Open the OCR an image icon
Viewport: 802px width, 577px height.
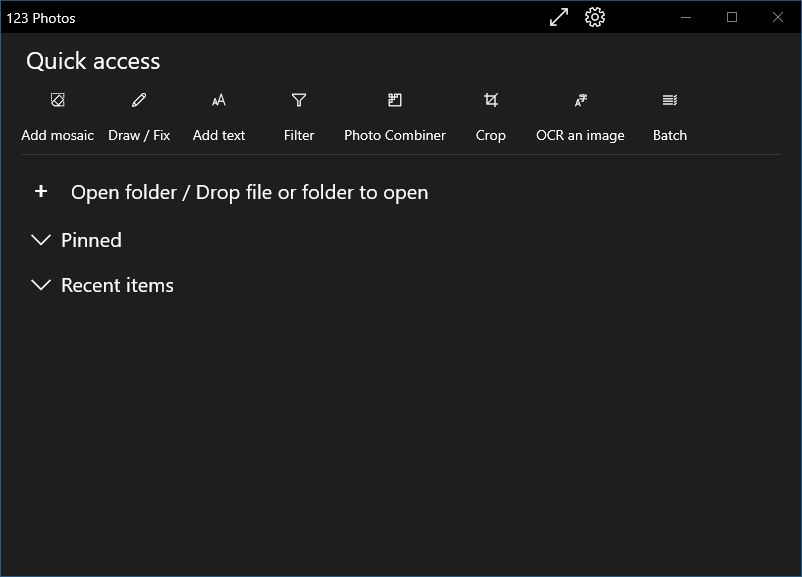coord(581,100)
